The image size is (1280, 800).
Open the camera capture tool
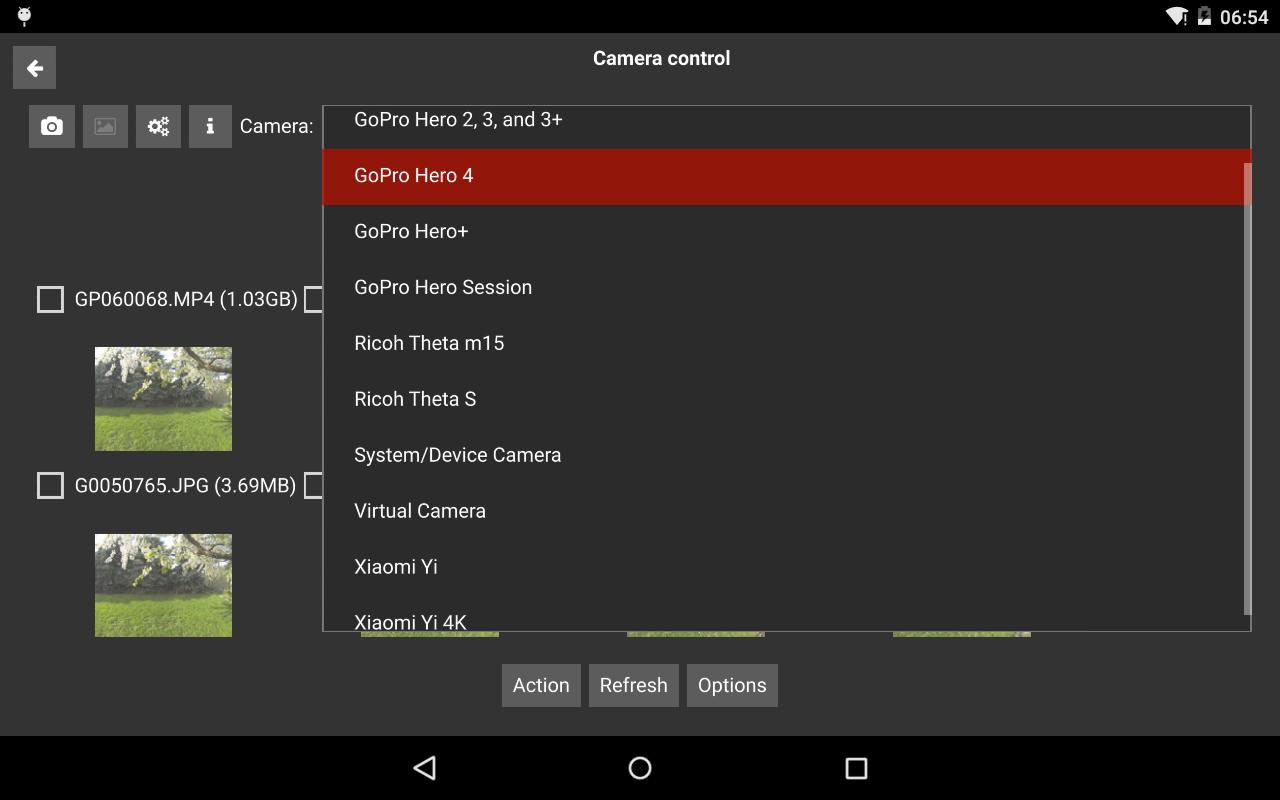(52, 126)
